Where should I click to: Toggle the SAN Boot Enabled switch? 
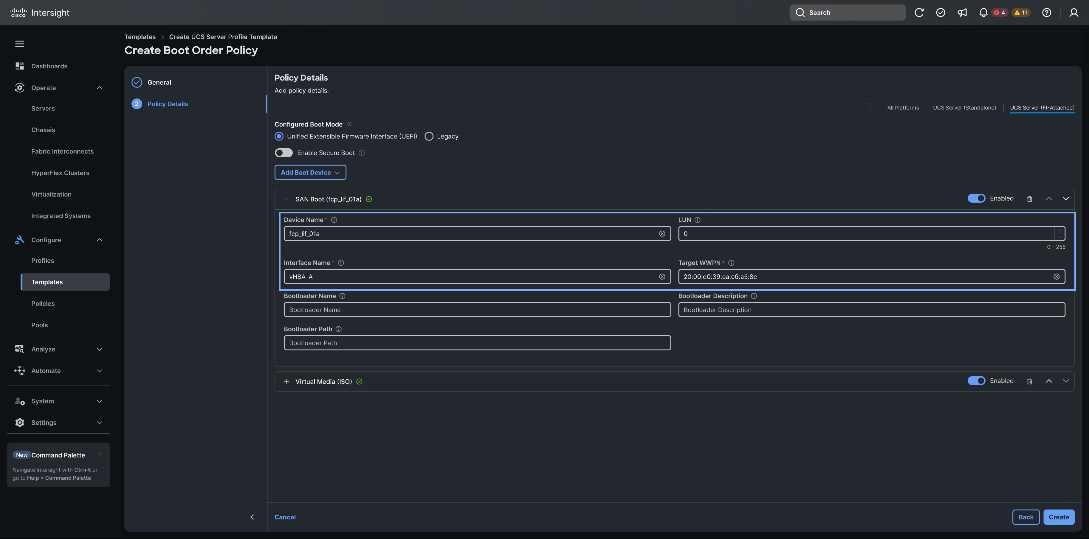(x=976, y=199)
